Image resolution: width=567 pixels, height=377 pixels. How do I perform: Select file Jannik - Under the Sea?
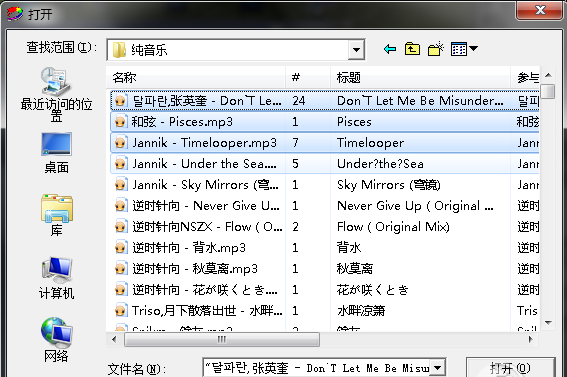click(x=204, y=164)
